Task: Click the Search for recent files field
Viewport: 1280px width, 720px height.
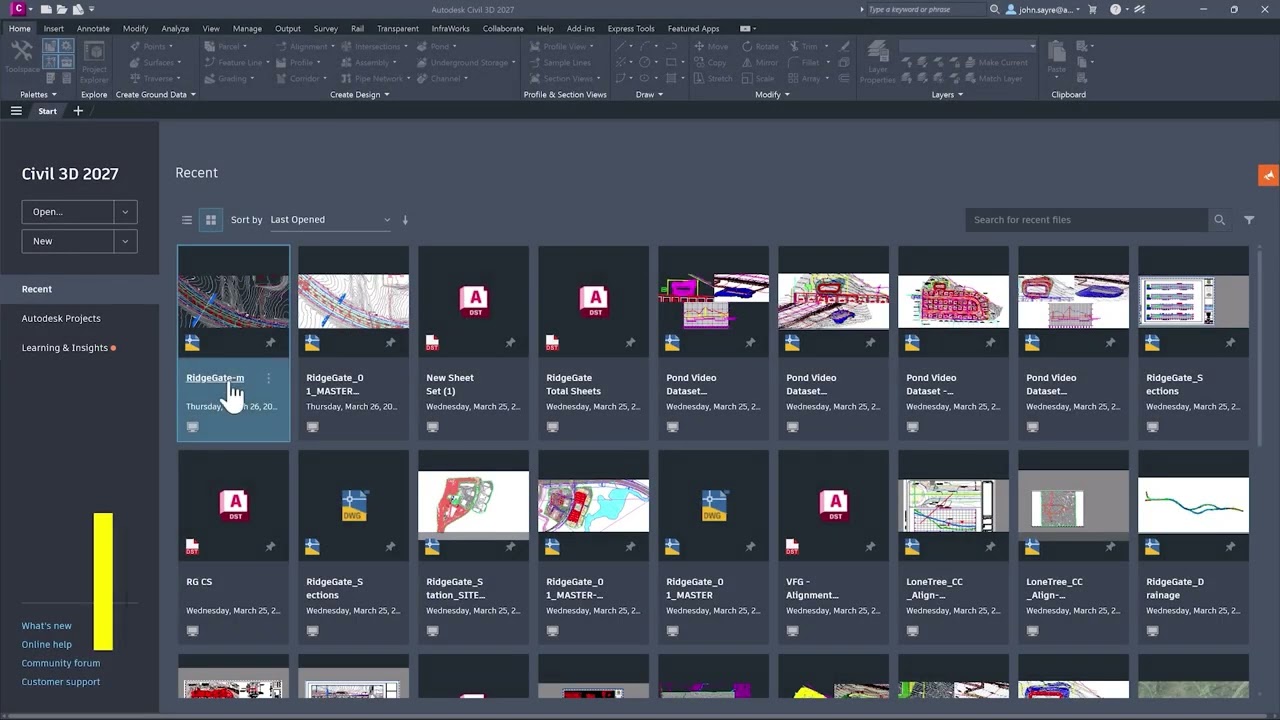Action: 1086,220
